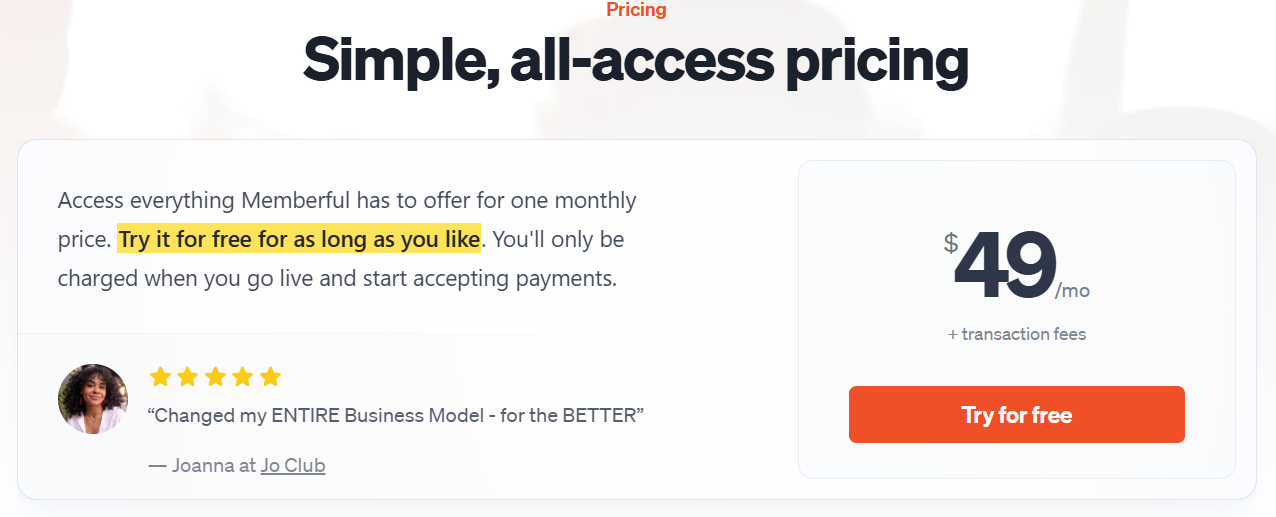Screen dimensions: 1276x517
Task: Click the yellow highlighted "Try it for free" text
Action: [299, 240]
